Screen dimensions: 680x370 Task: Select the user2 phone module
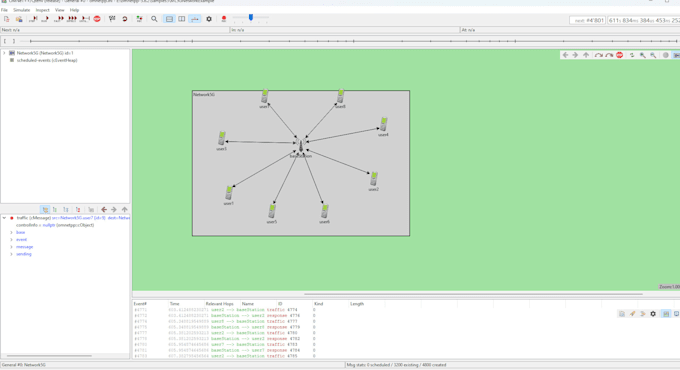tap(373, 179)
